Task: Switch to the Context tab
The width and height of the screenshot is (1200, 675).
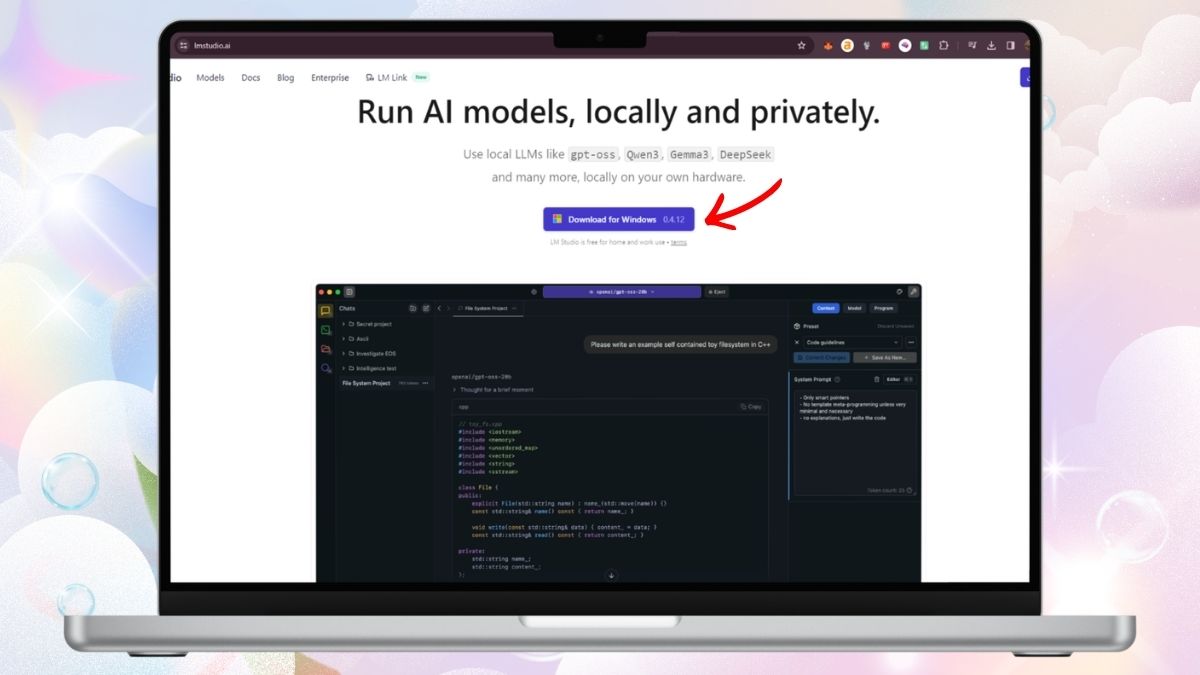Action: [x=825, y=308]
